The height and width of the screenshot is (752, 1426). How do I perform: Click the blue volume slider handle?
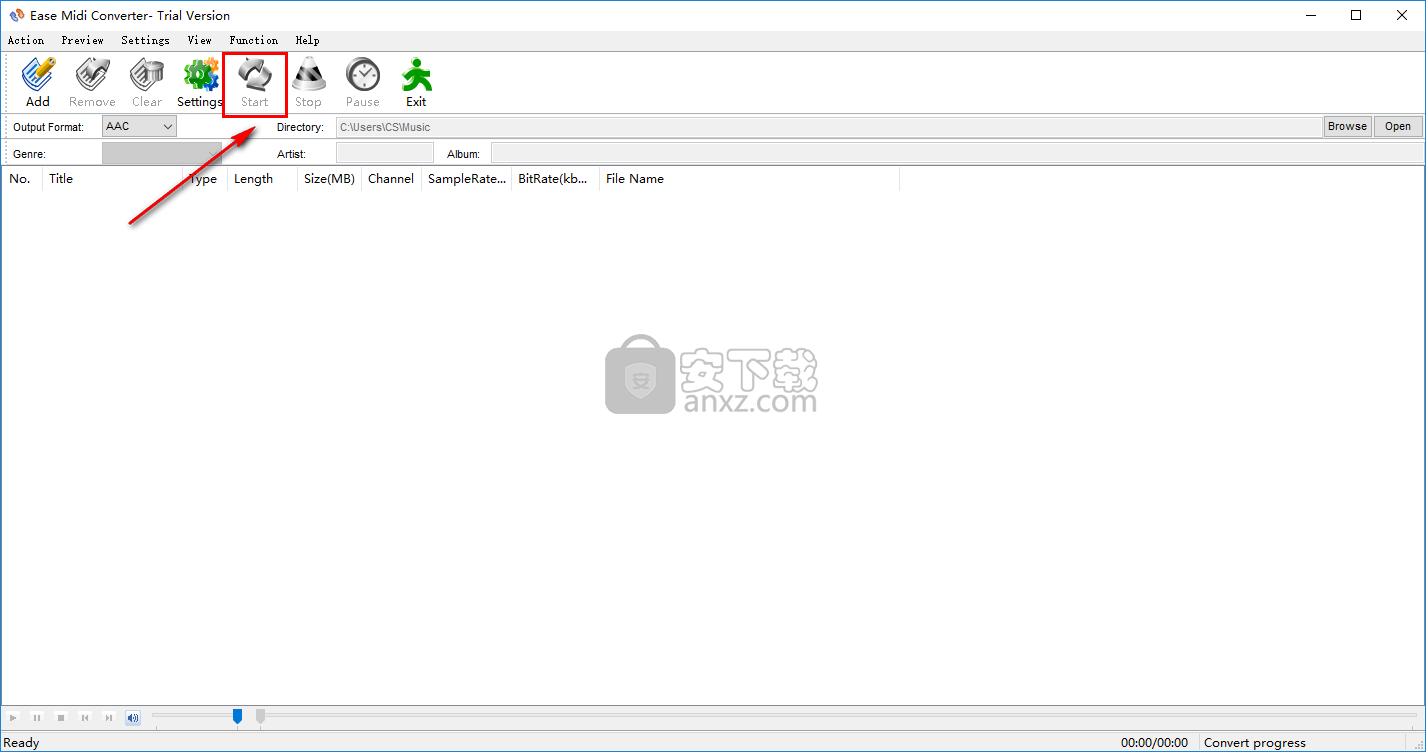(x=237, y=716)
